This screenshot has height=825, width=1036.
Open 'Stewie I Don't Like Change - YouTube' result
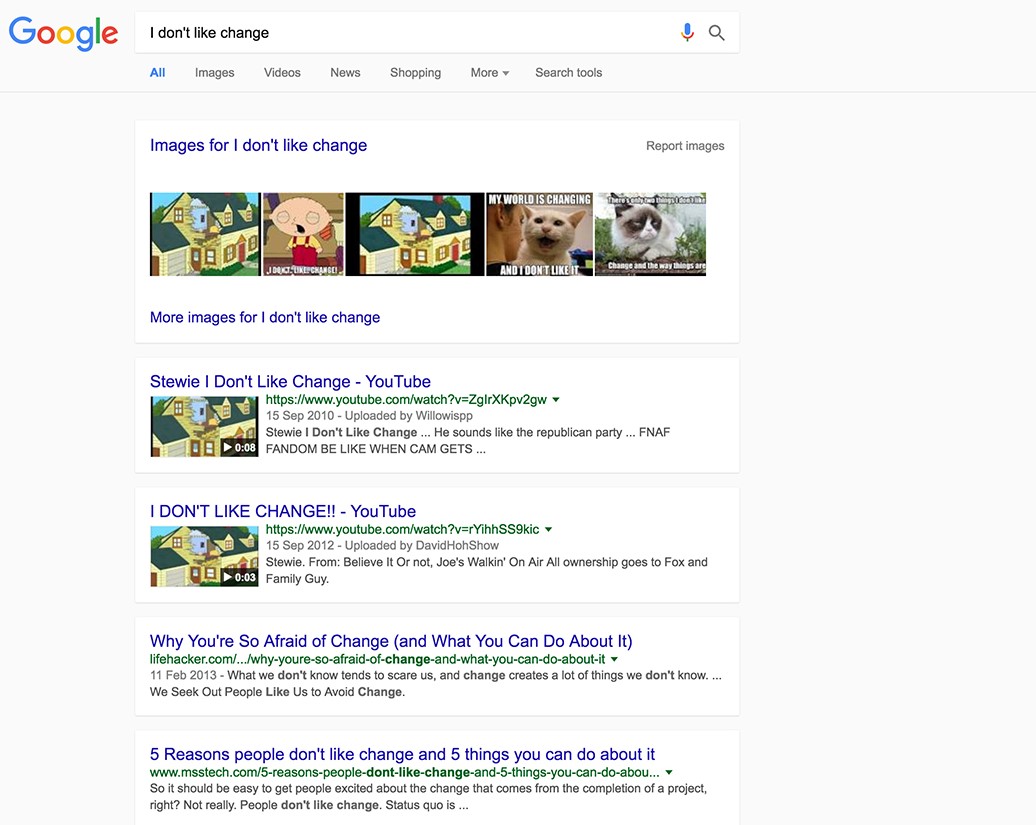point(290,382)
